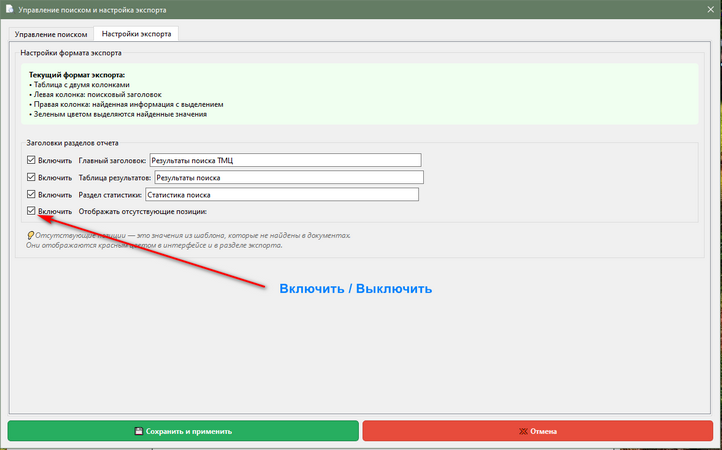Click the Сохранить и применить button
The height and width of the screenshot is (450, 722).
pos(183,431)
